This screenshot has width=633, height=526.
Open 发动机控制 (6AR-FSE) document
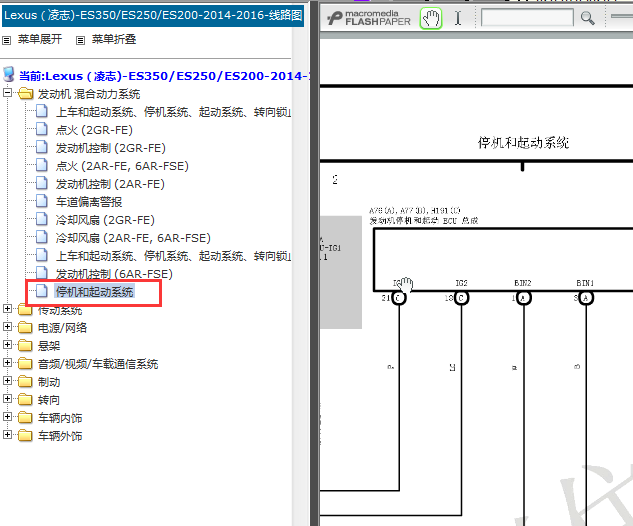tap(114, 274)
